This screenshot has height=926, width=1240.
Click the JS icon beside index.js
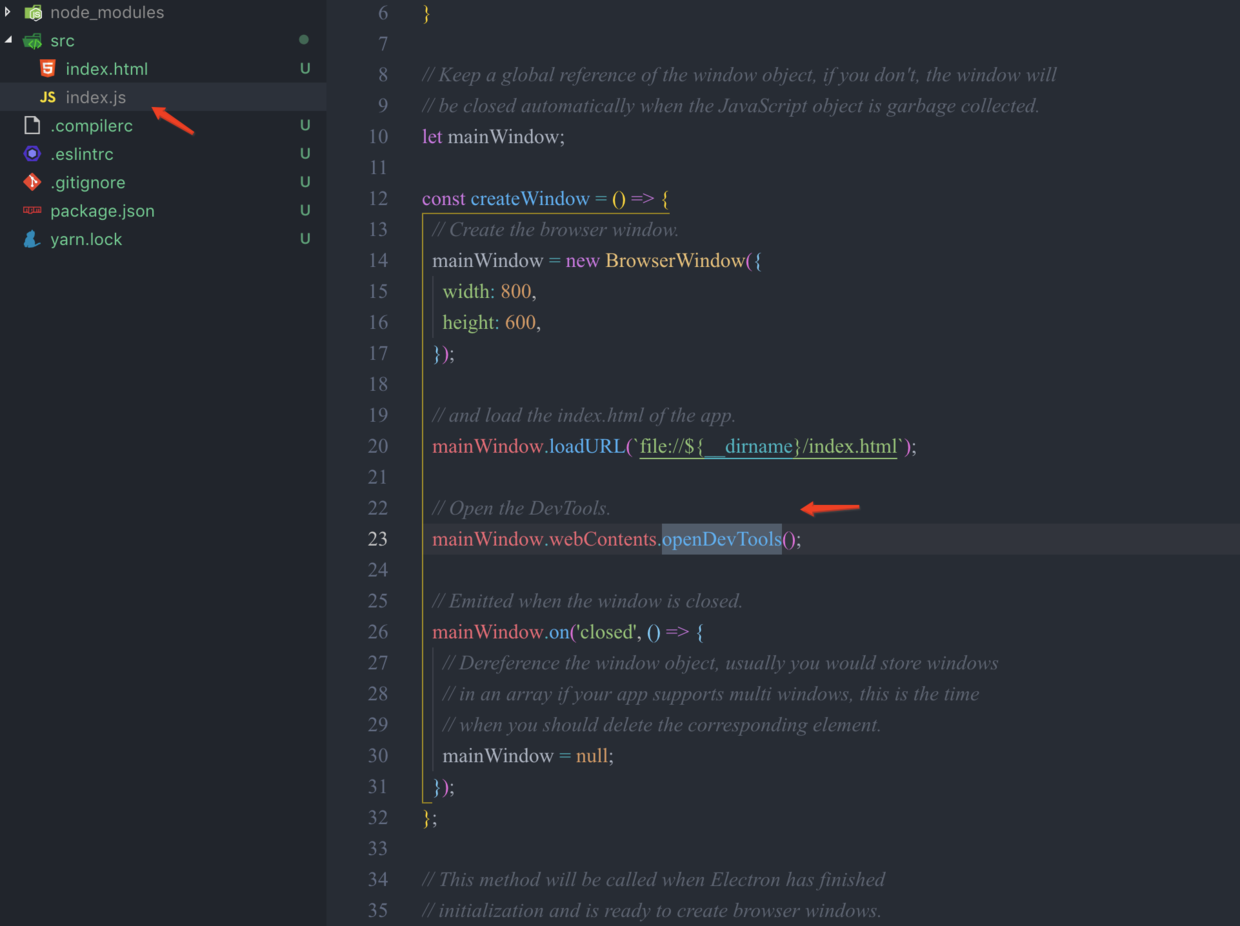coord(47,97)
